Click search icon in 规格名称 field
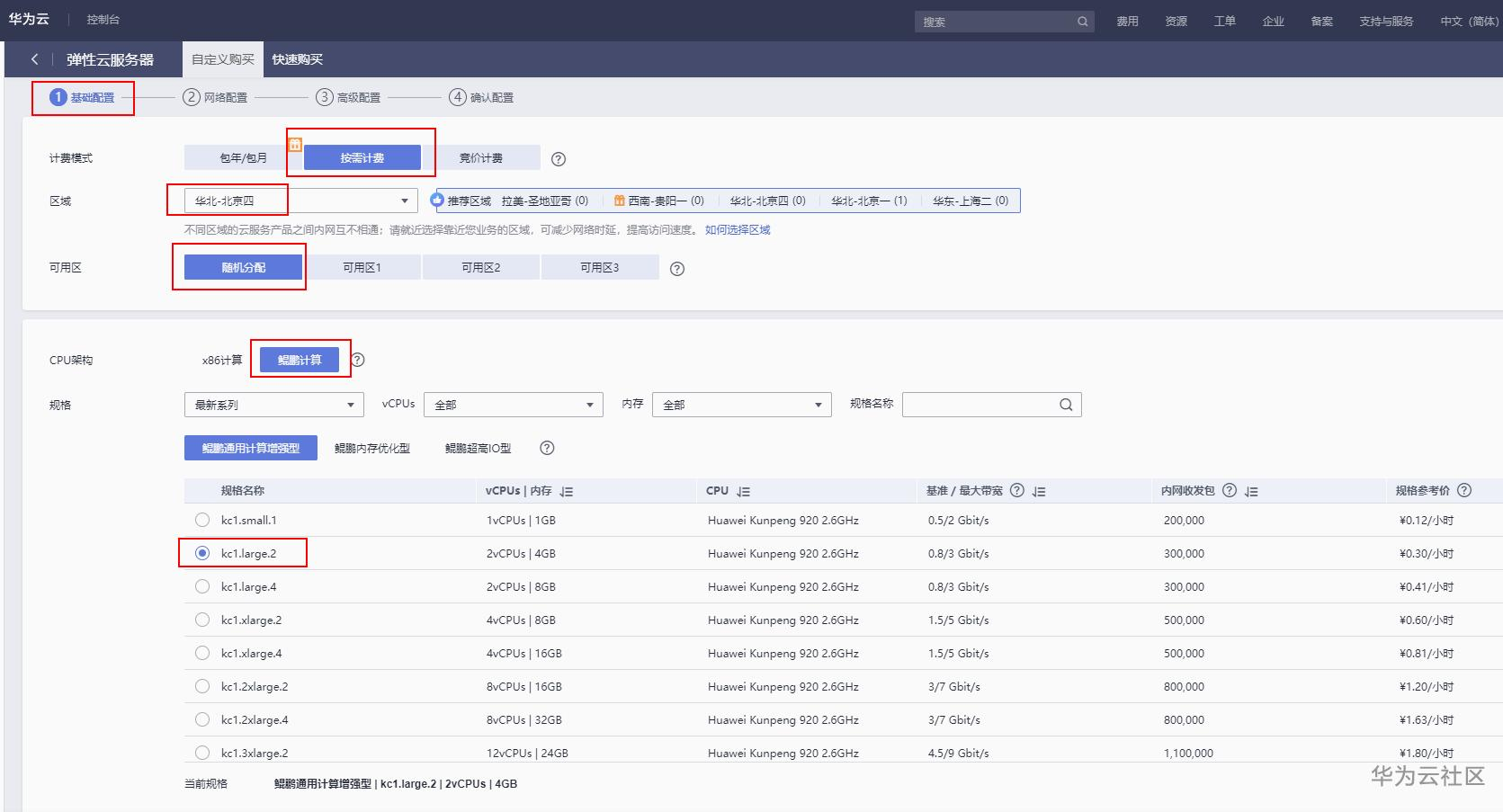 pyautogui.click(x=1066, y=405)
